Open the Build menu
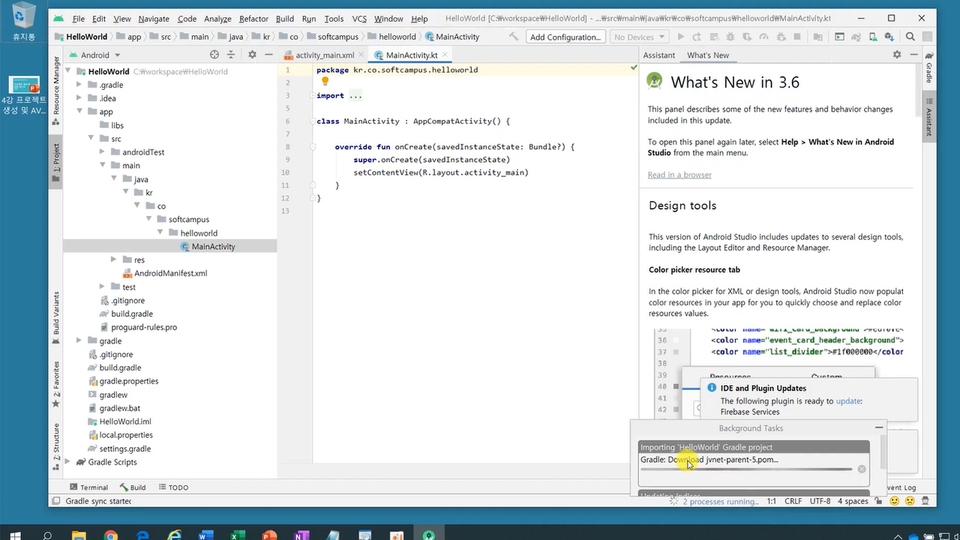Image resolution: width=960 pixels, height=540 pixels. pos(284,18)
